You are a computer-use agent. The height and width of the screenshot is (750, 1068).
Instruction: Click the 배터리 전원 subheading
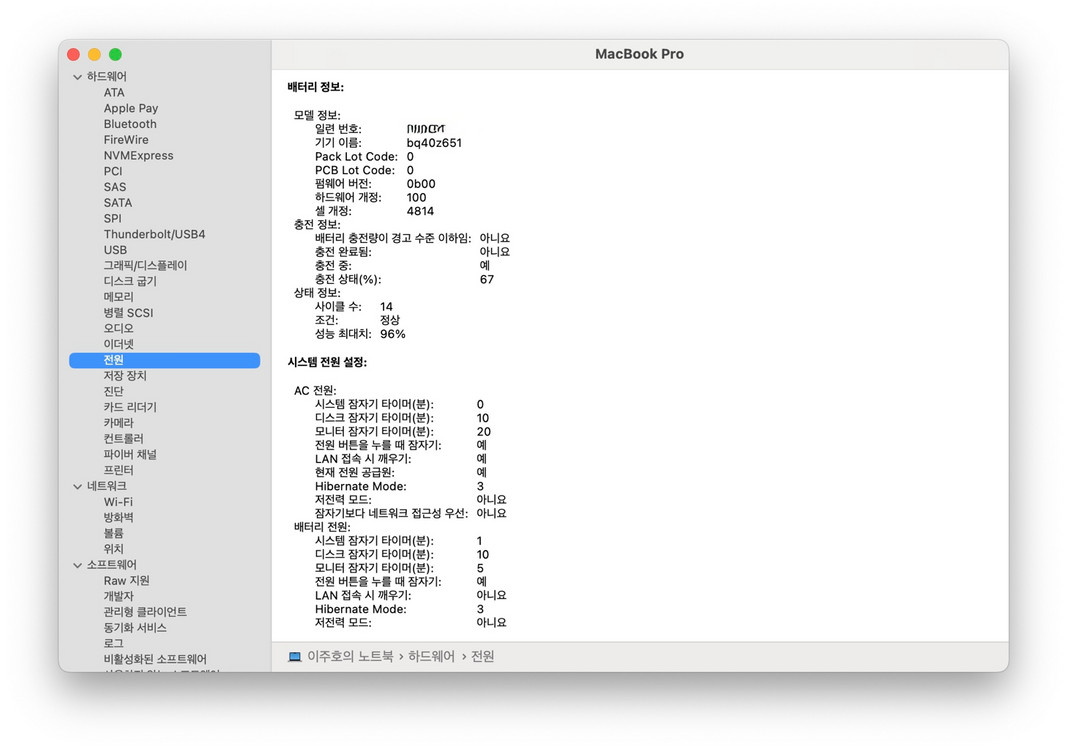click(322, 527)
